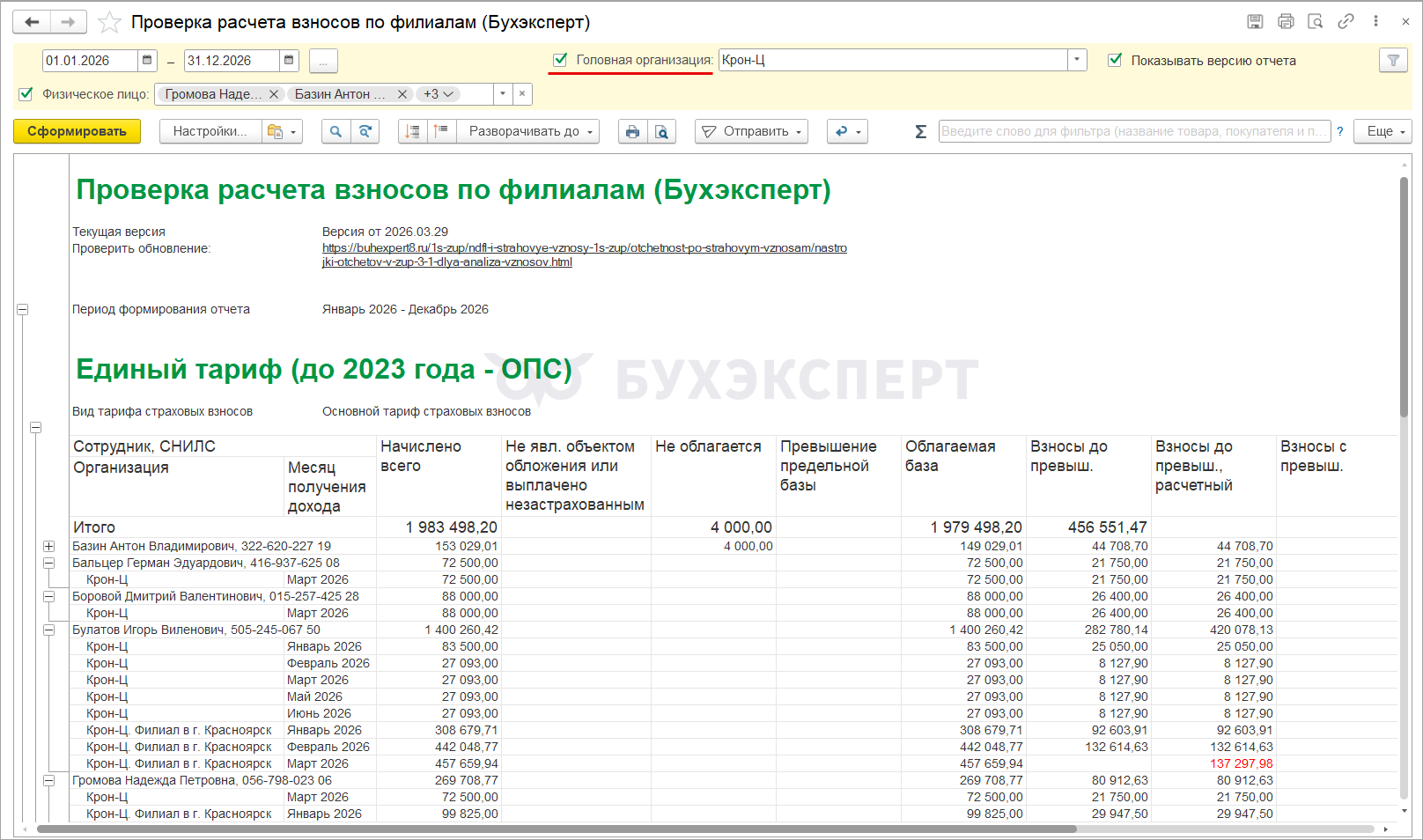The image size is (1423, 840).
Task: Copy link to report using chain icon
Action: (1346, 22)
